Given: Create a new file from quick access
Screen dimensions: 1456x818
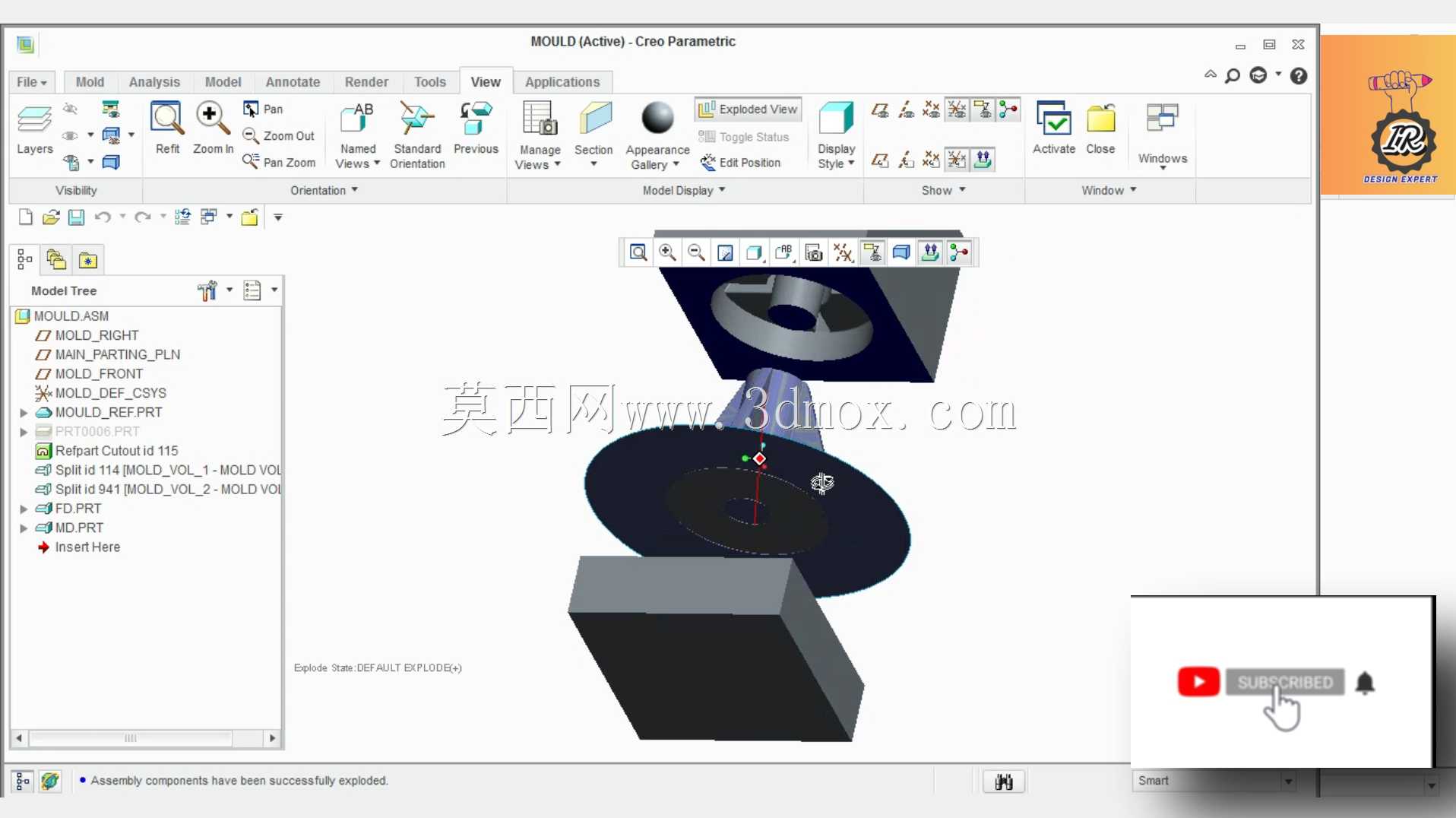Looking at the screenshot, I should pos(25,217).
